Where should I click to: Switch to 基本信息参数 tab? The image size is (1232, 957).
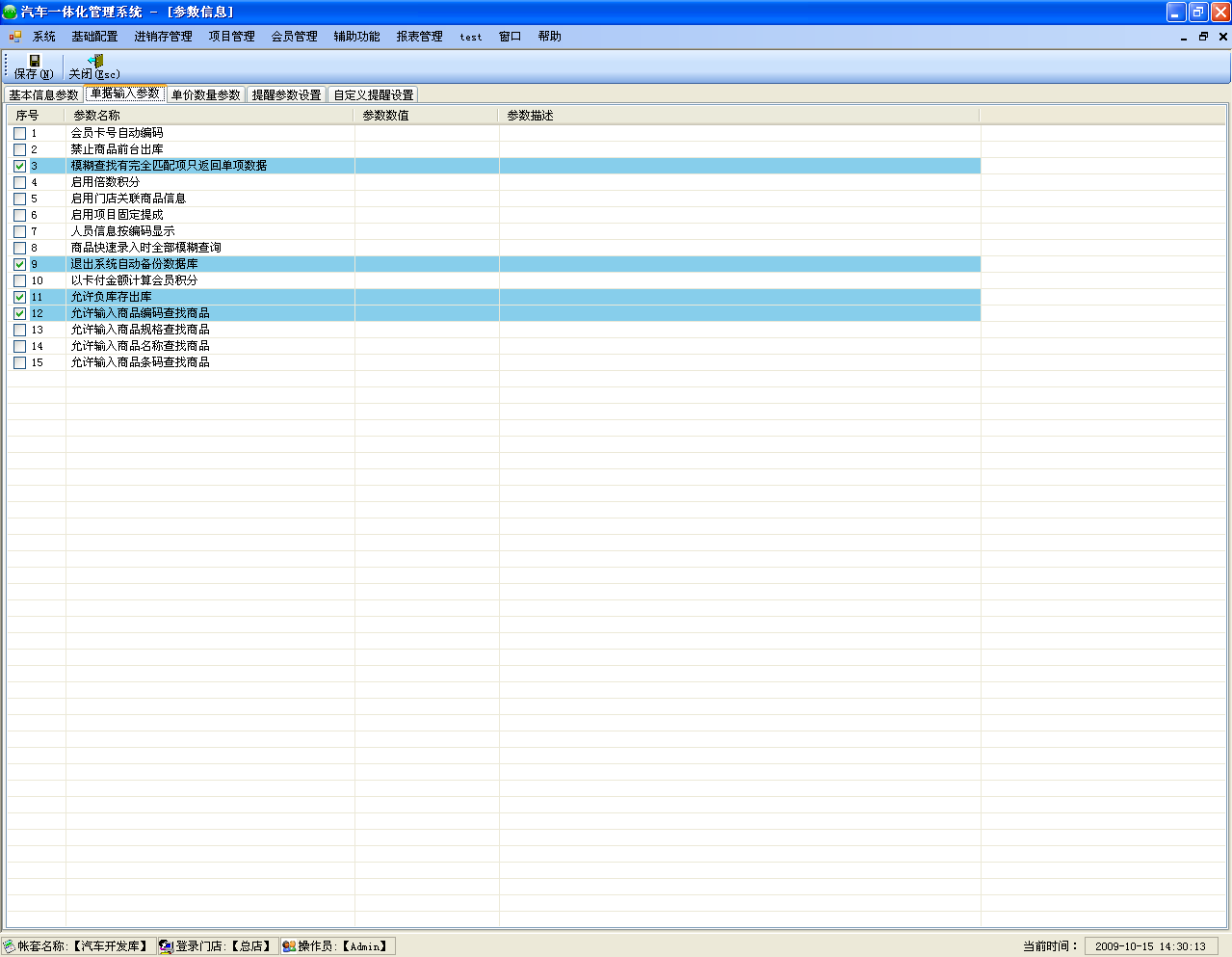pos(44,94)
